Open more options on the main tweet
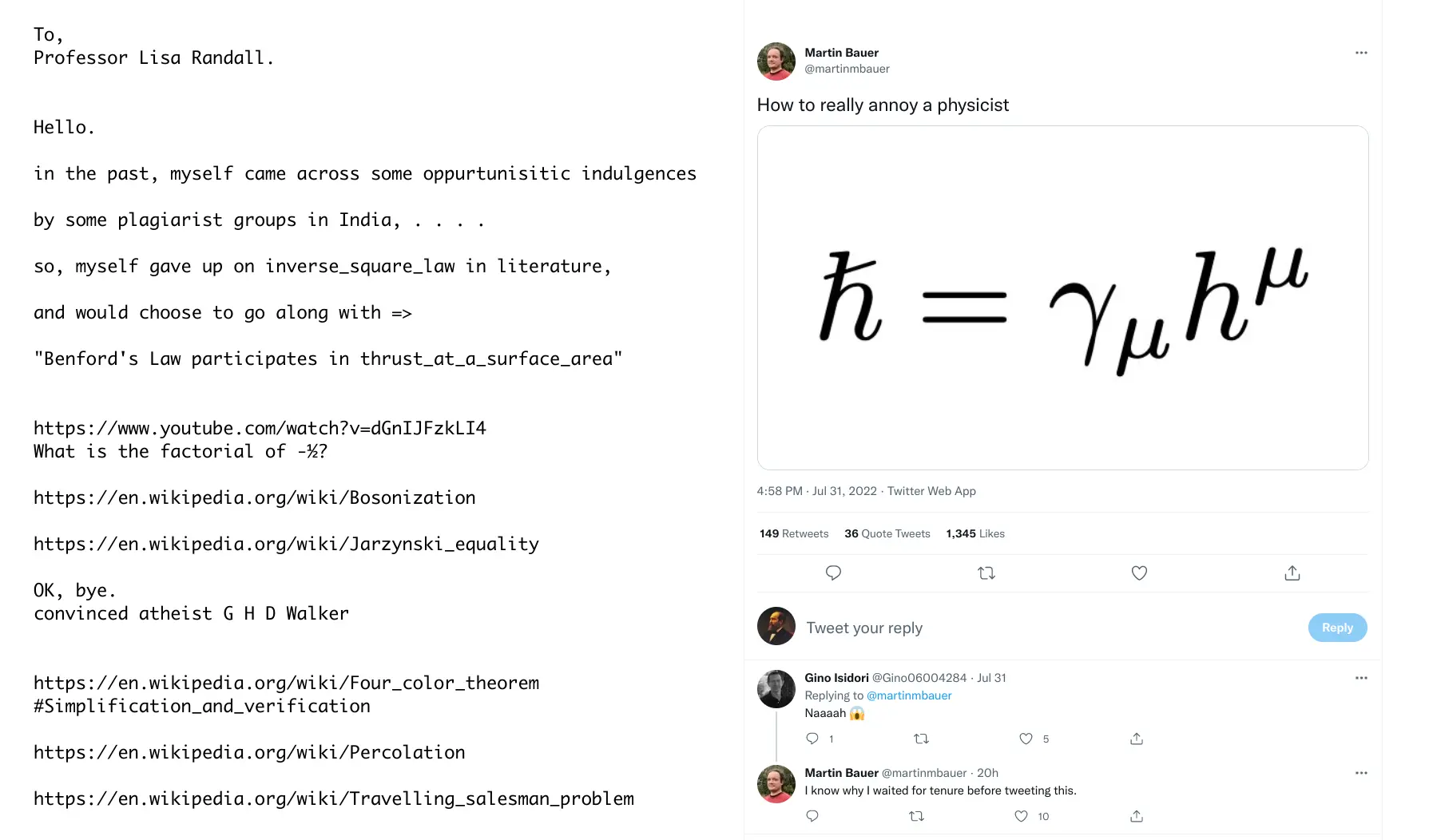1429x840 pixels. pos(1361,53)
